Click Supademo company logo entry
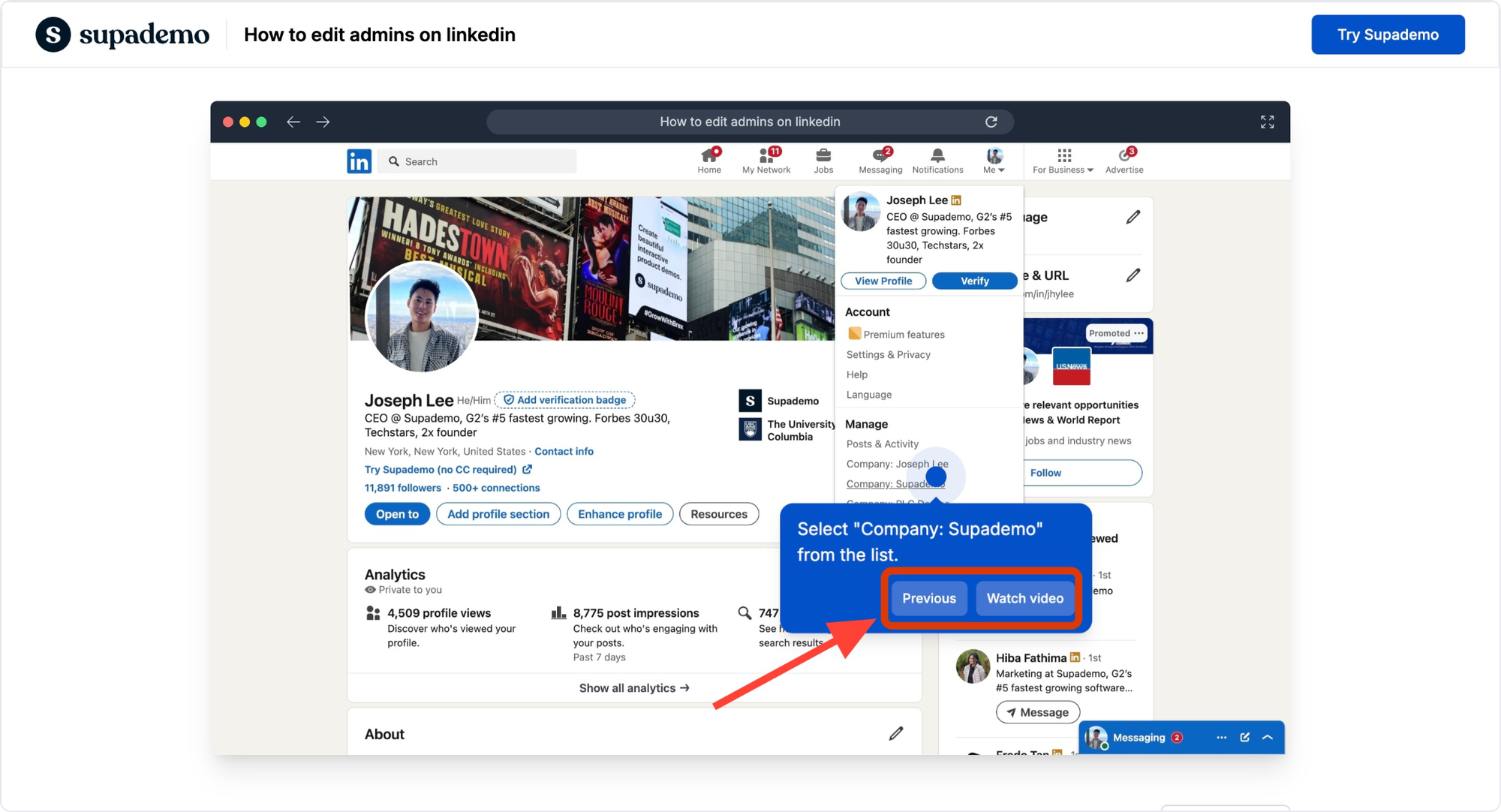The height and width of the screenshot is (812, 1501). [x=750, y=401]
